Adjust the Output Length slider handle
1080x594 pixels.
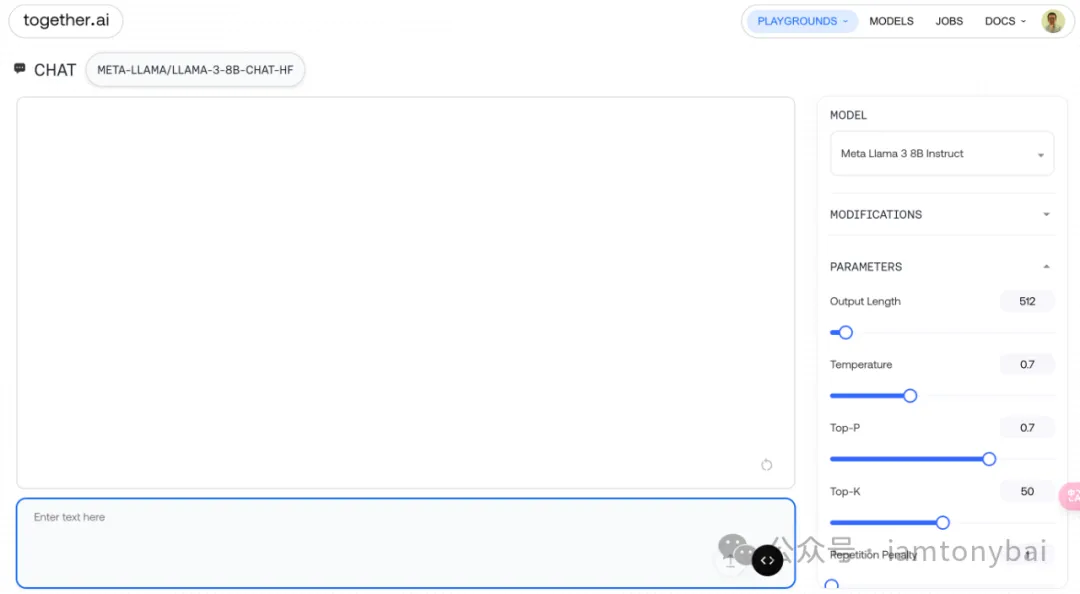click(846, 333)
